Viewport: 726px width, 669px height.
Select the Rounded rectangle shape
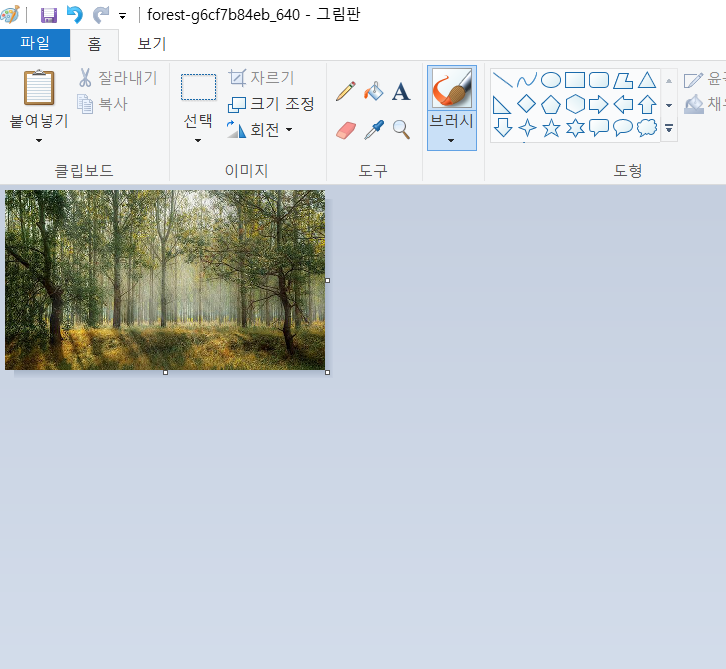tap(599, 80)
